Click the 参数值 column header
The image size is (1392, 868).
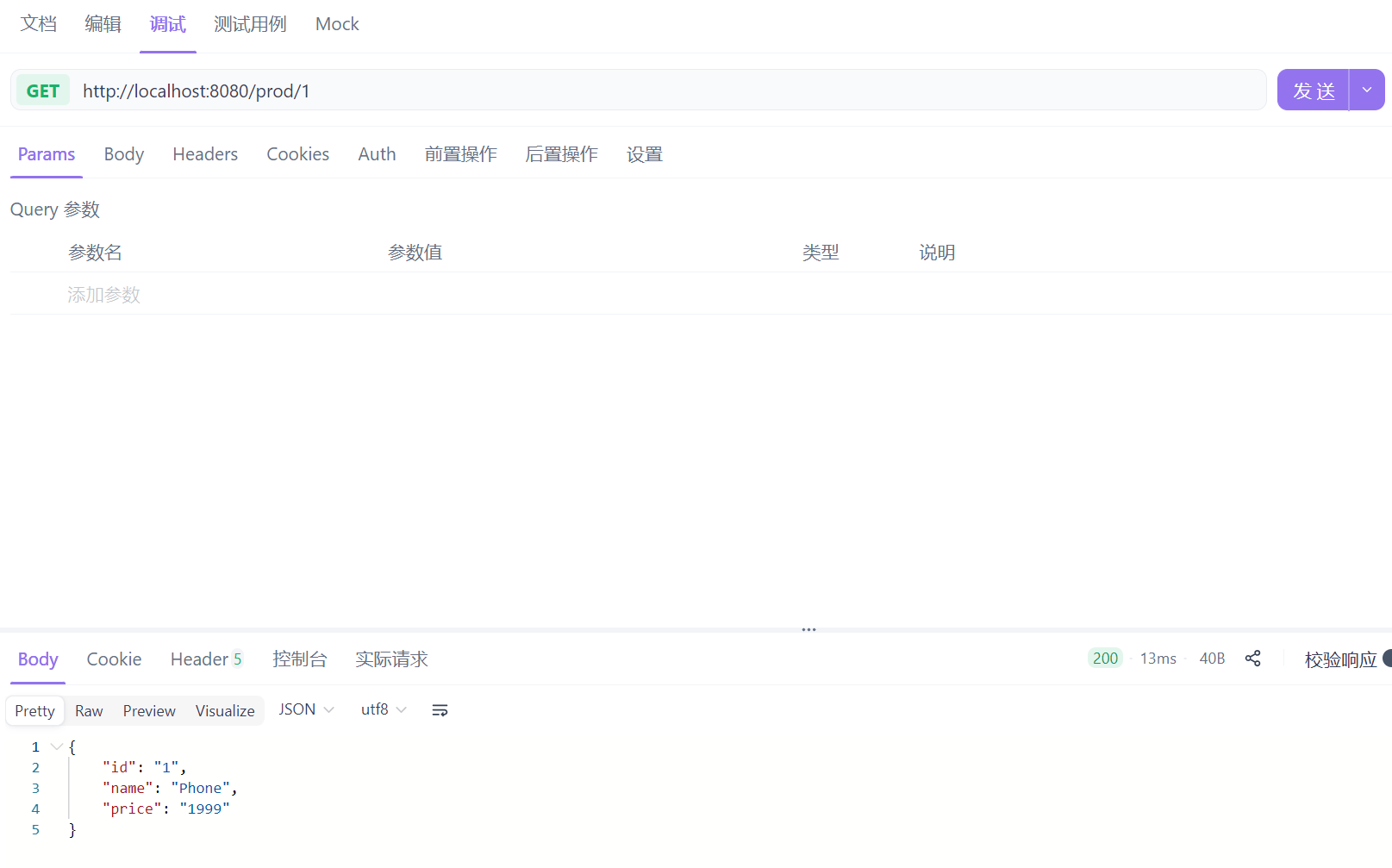[415, 253]
